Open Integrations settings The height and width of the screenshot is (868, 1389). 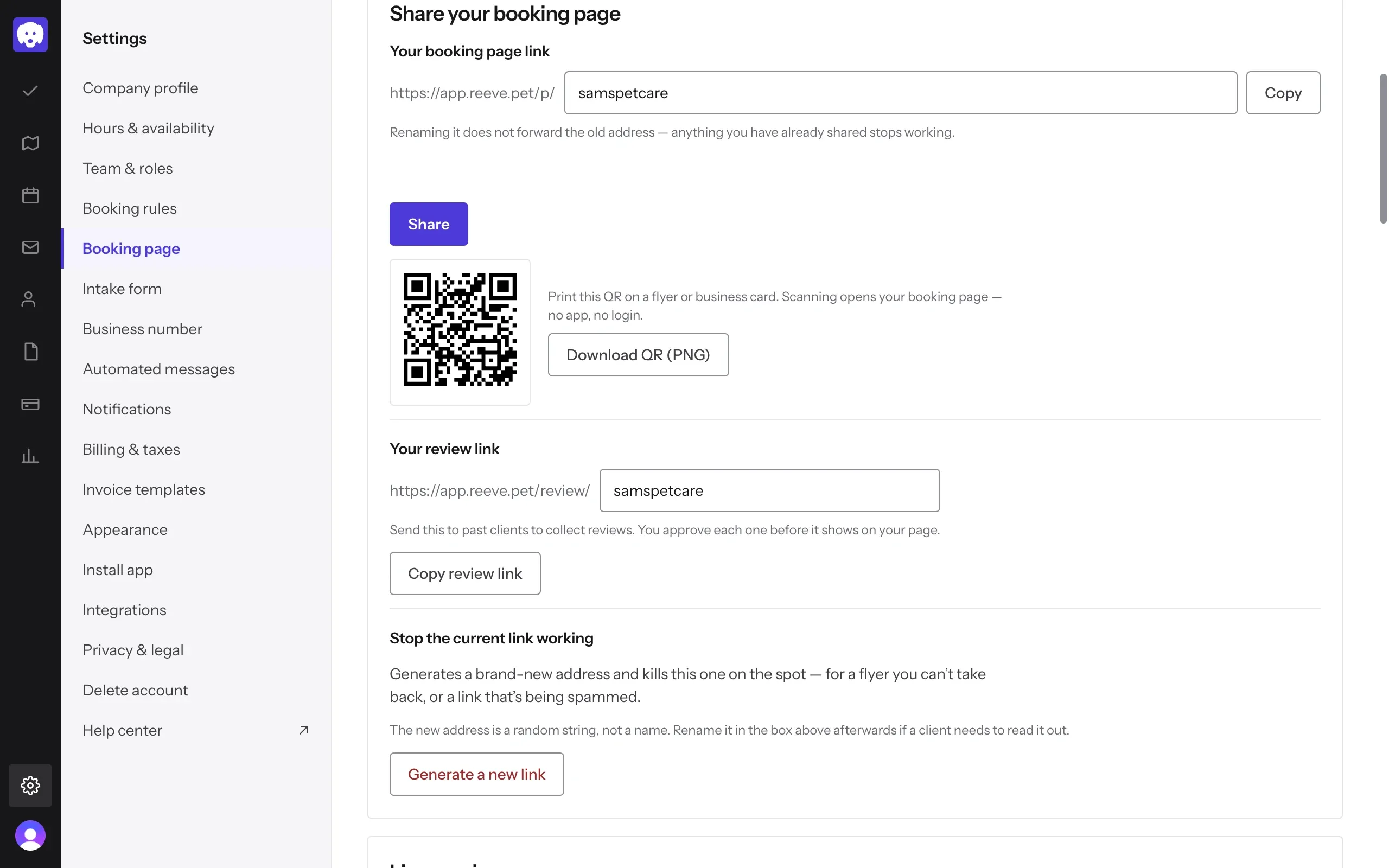pyautogui.click(x=196, y=610)
